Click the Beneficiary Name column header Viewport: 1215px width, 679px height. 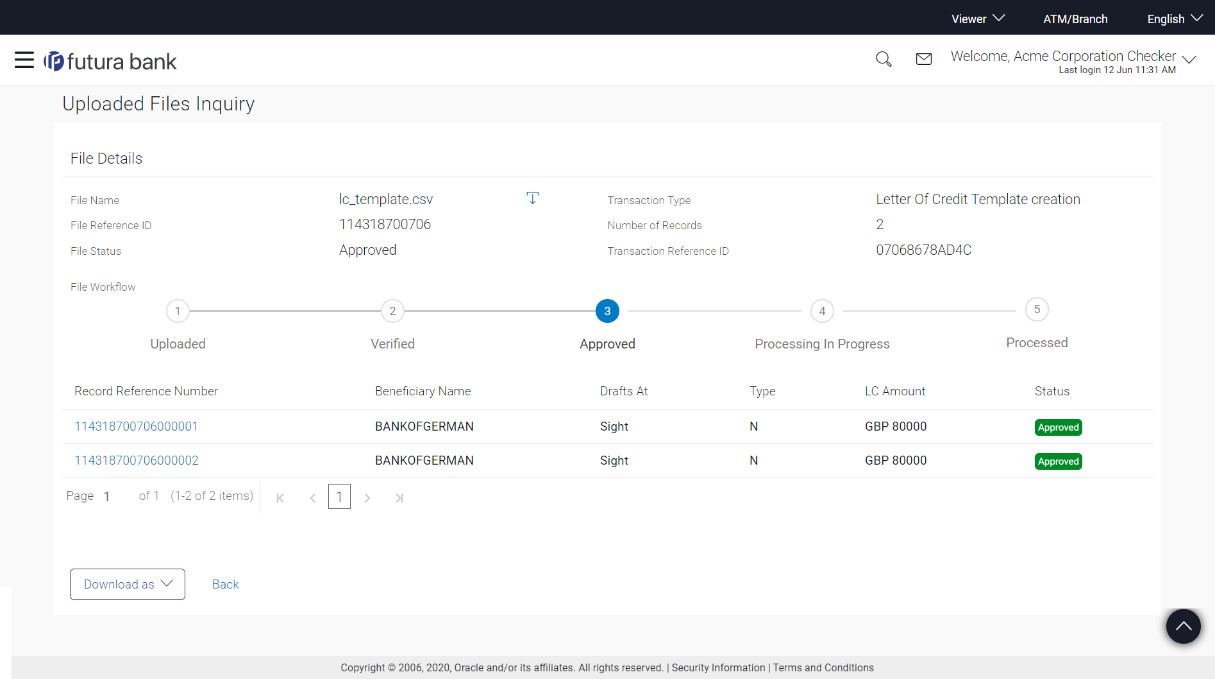(x=423, y=391)
